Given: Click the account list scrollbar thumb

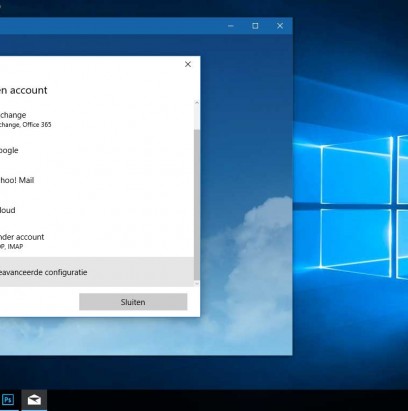Looking at the screenshot, I should [x=197, y=205].
